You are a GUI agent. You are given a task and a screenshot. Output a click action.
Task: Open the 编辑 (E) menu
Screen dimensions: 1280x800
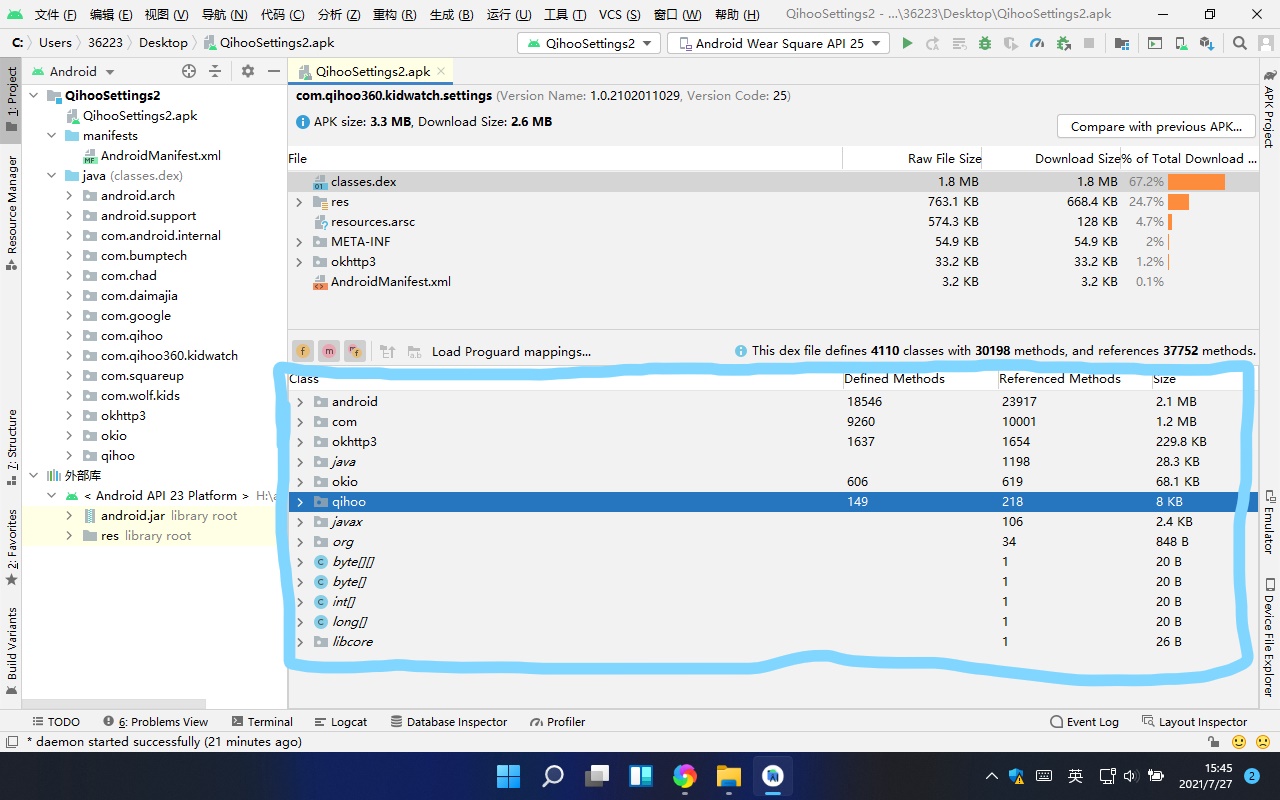[x=110, y=15]
